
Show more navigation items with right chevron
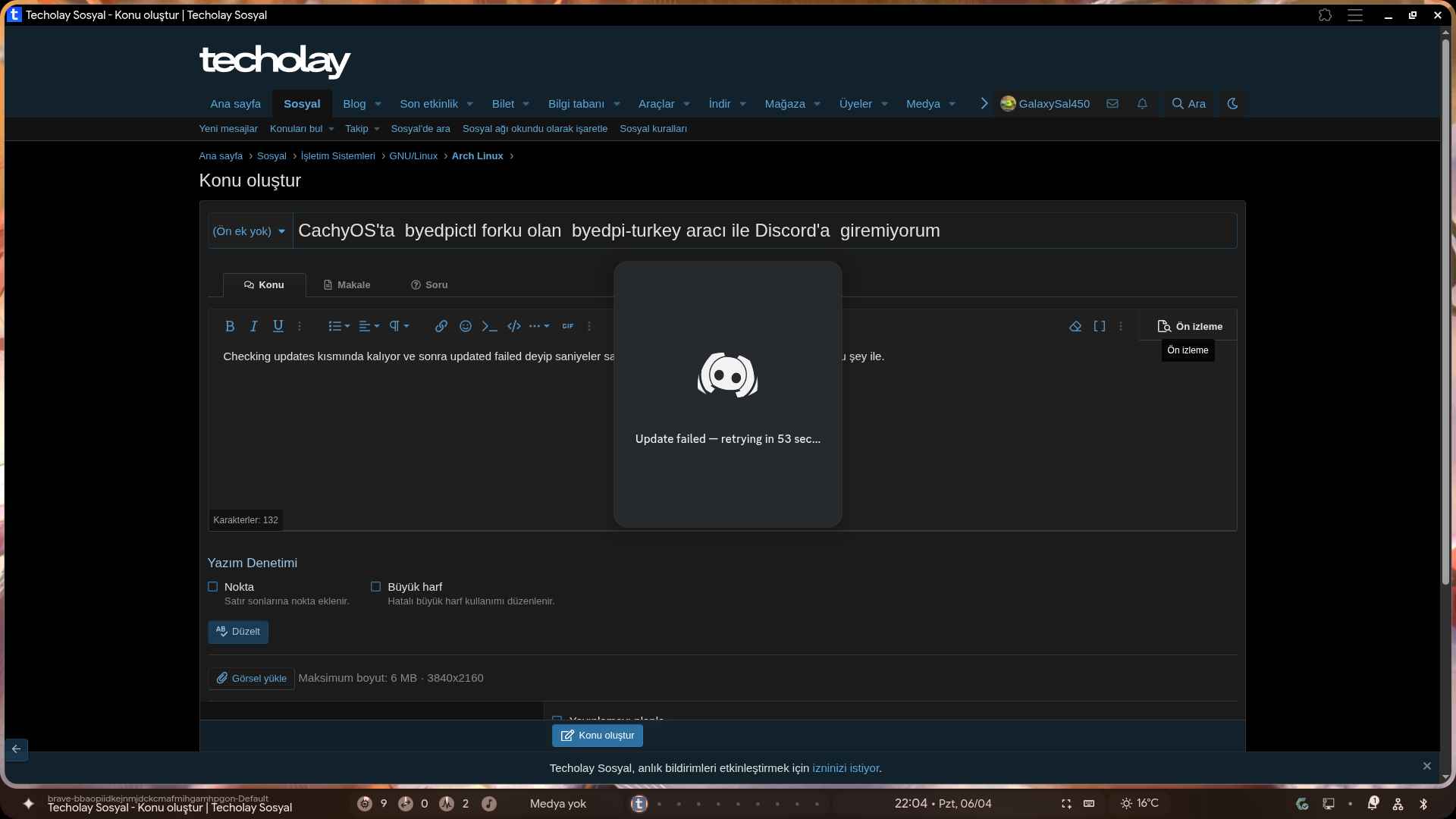click(984, 104)
